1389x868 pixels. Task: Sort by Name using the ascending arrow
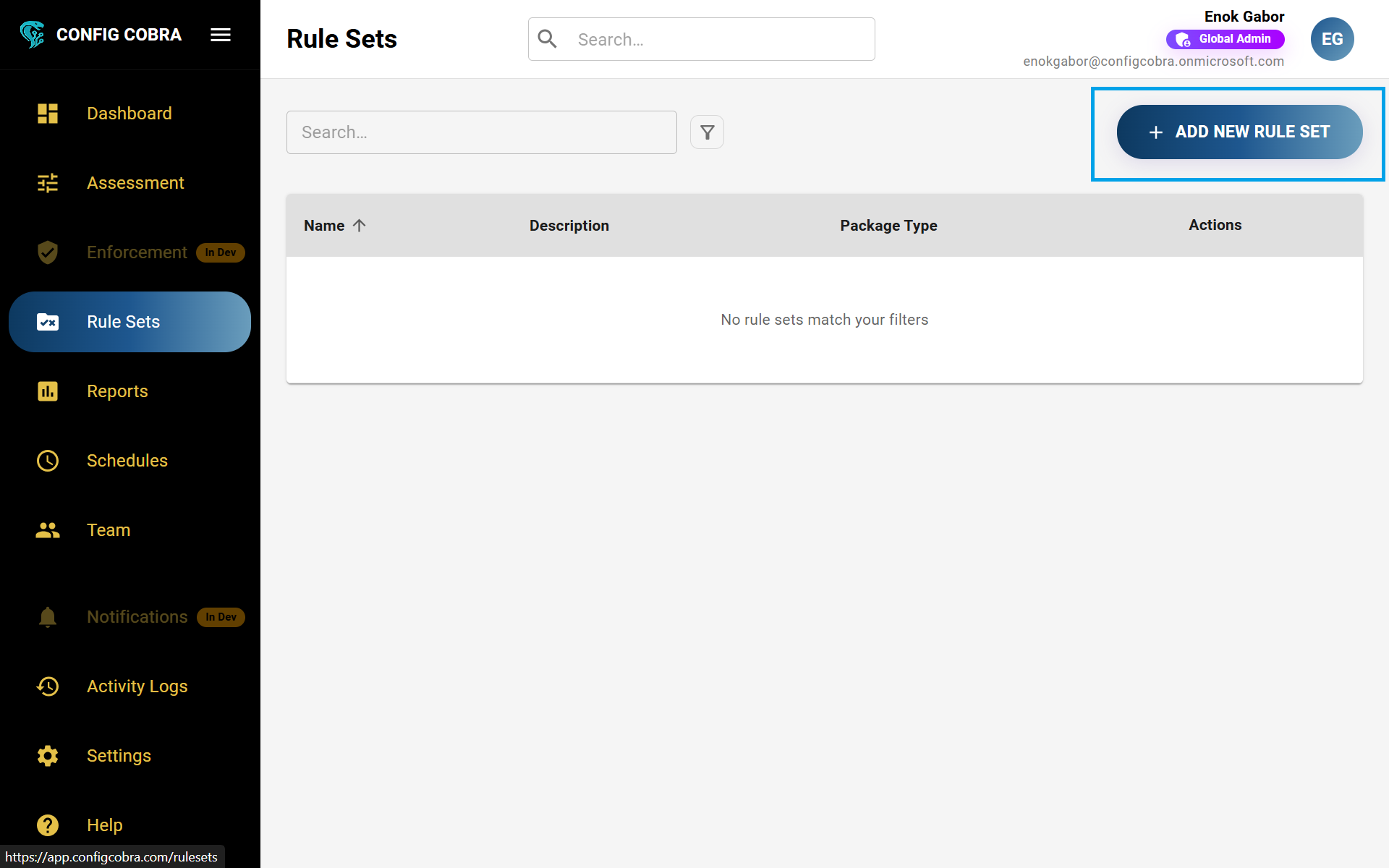pos(360,225)
